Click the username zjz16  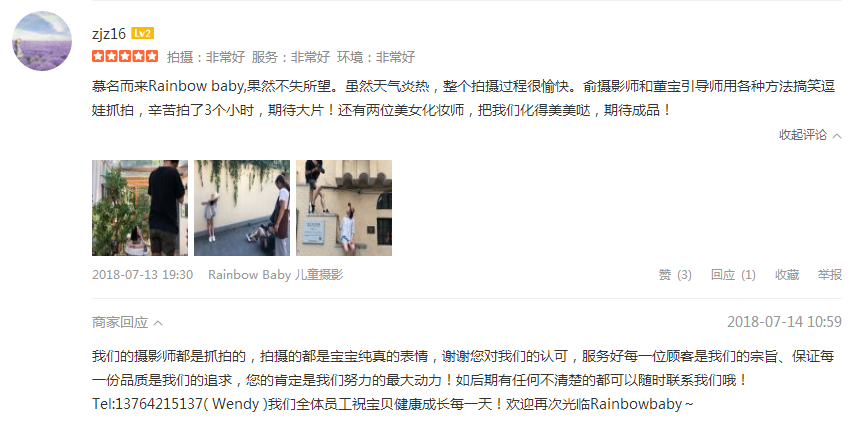[109, 33]
